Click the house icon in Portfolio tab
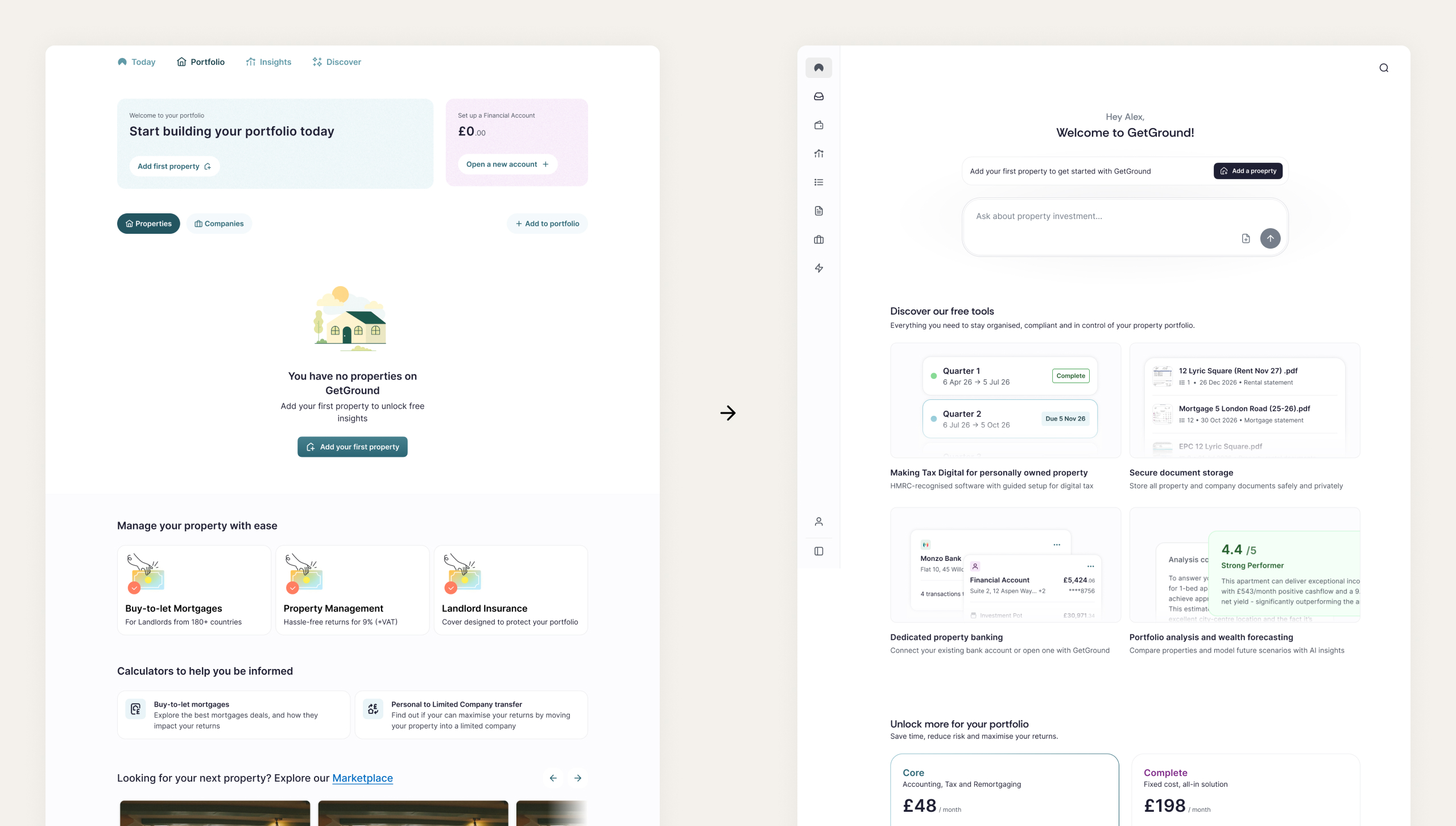The width and height of the screenshot is (1456, 826). pyautogui.click(x=181, y=61)
